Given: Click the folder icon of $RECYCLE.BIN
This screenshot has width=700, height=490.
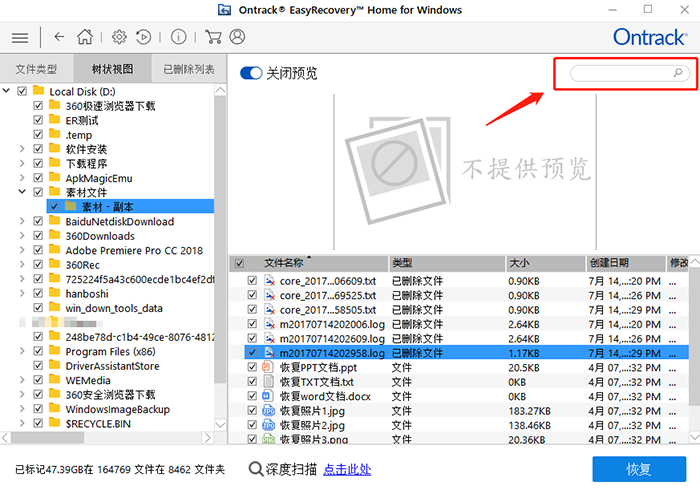Looking at the screenshot, I should (x=54, y=422).
